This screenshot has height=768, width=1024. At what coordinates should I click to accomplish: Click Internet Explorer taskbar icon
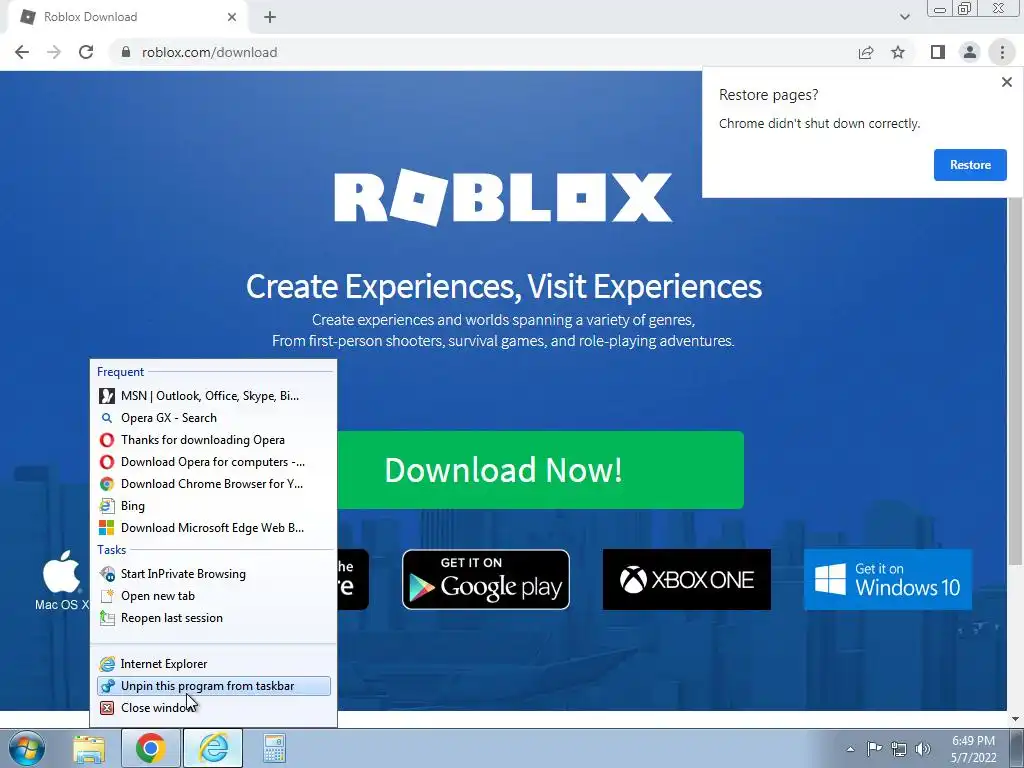pyautogui.click(x=213, y=749)
